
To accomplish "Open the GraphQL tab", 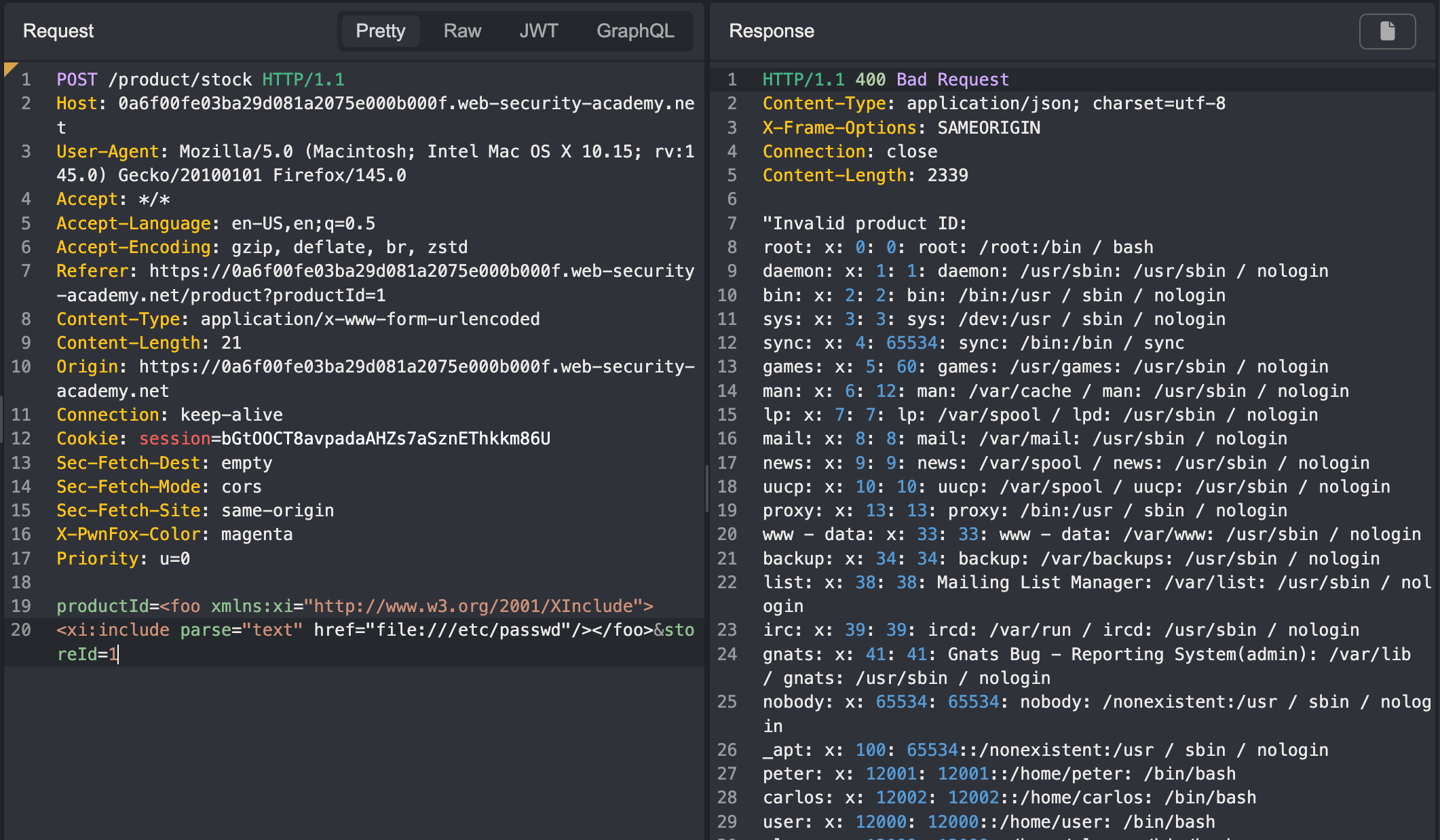I will tap(635, 31).
